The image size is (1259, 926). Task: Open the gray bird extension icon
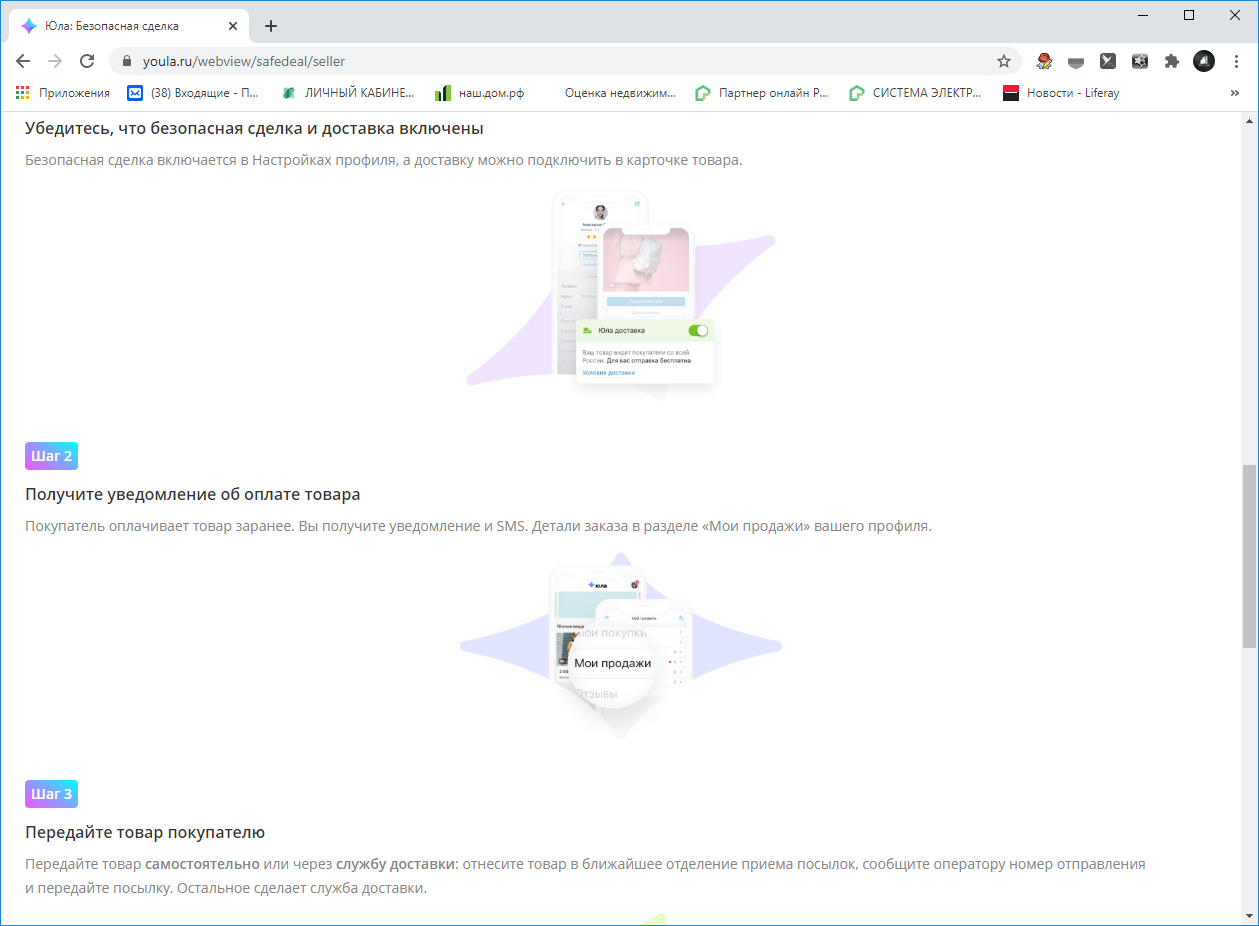1108,61
